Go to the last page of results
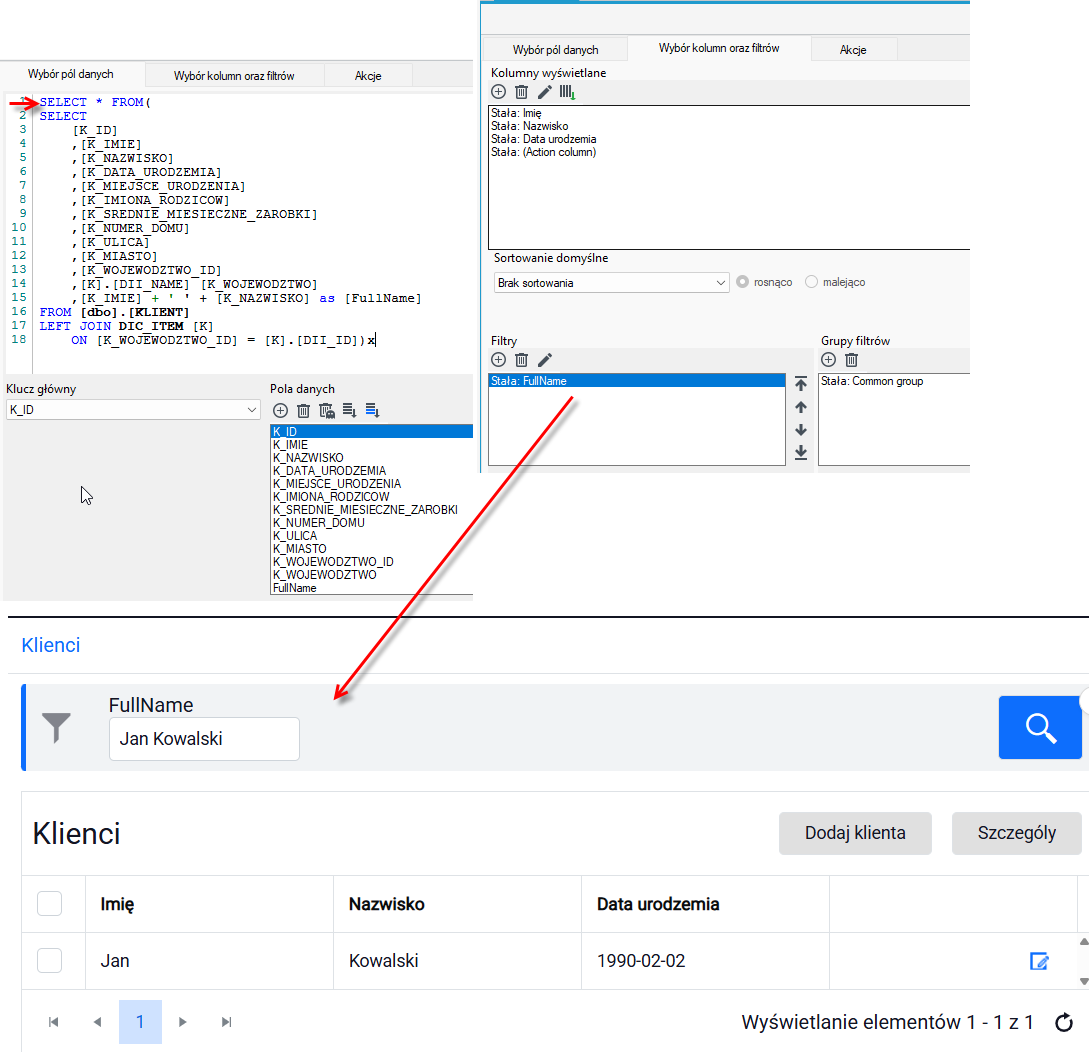The image size is (1089, 1053). tap(226, 1022)
